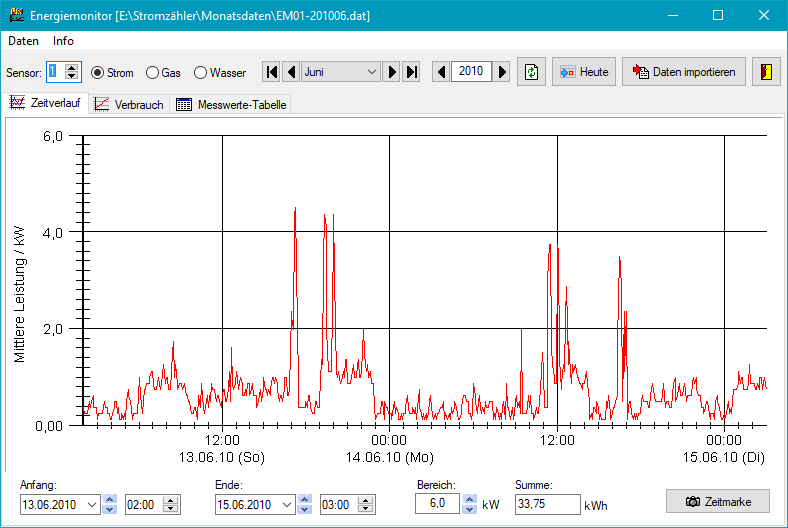
Task: Switch to the Messwerte-Tabelle tab
Action: 231,104
